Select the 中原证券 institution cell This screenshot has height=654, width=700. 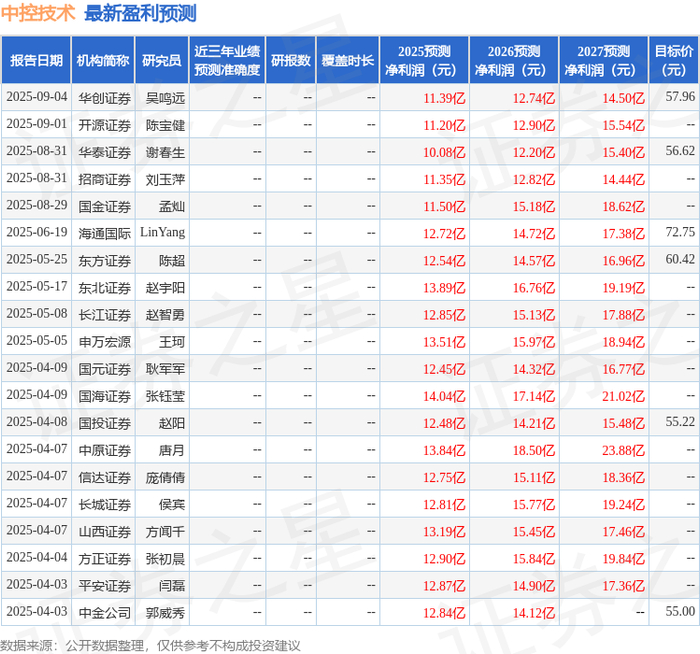[x=104, y=450]
